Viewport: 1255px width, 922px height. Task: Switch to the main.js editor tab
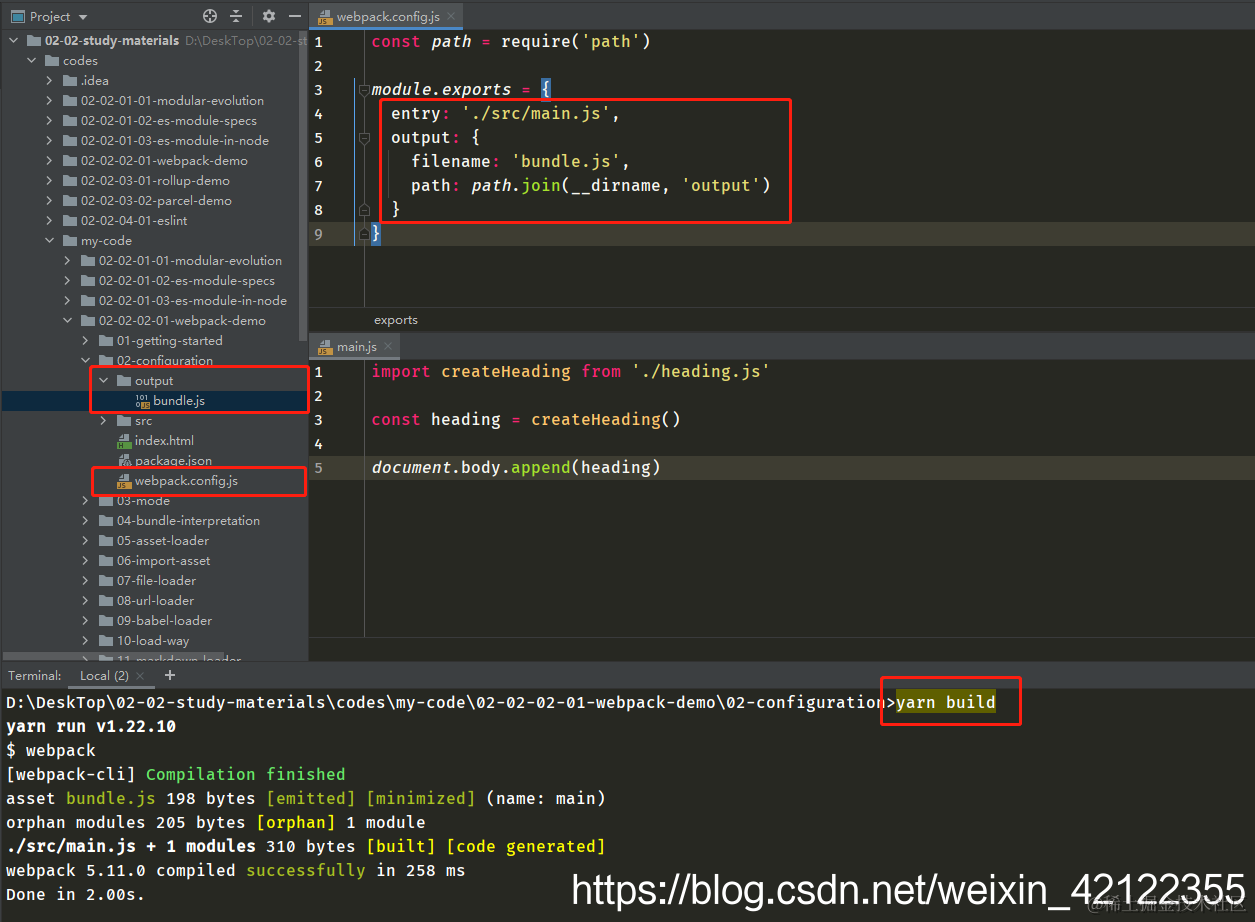[356, 346]
